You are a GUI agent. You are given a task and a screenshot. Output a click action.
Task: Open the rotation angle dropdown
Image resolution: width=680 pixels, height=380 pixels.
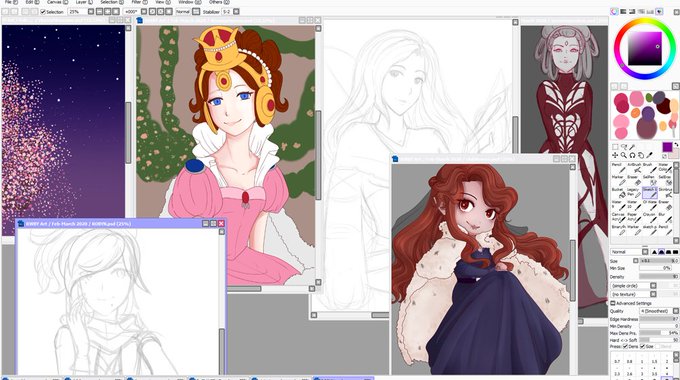[x=144, y=12]
